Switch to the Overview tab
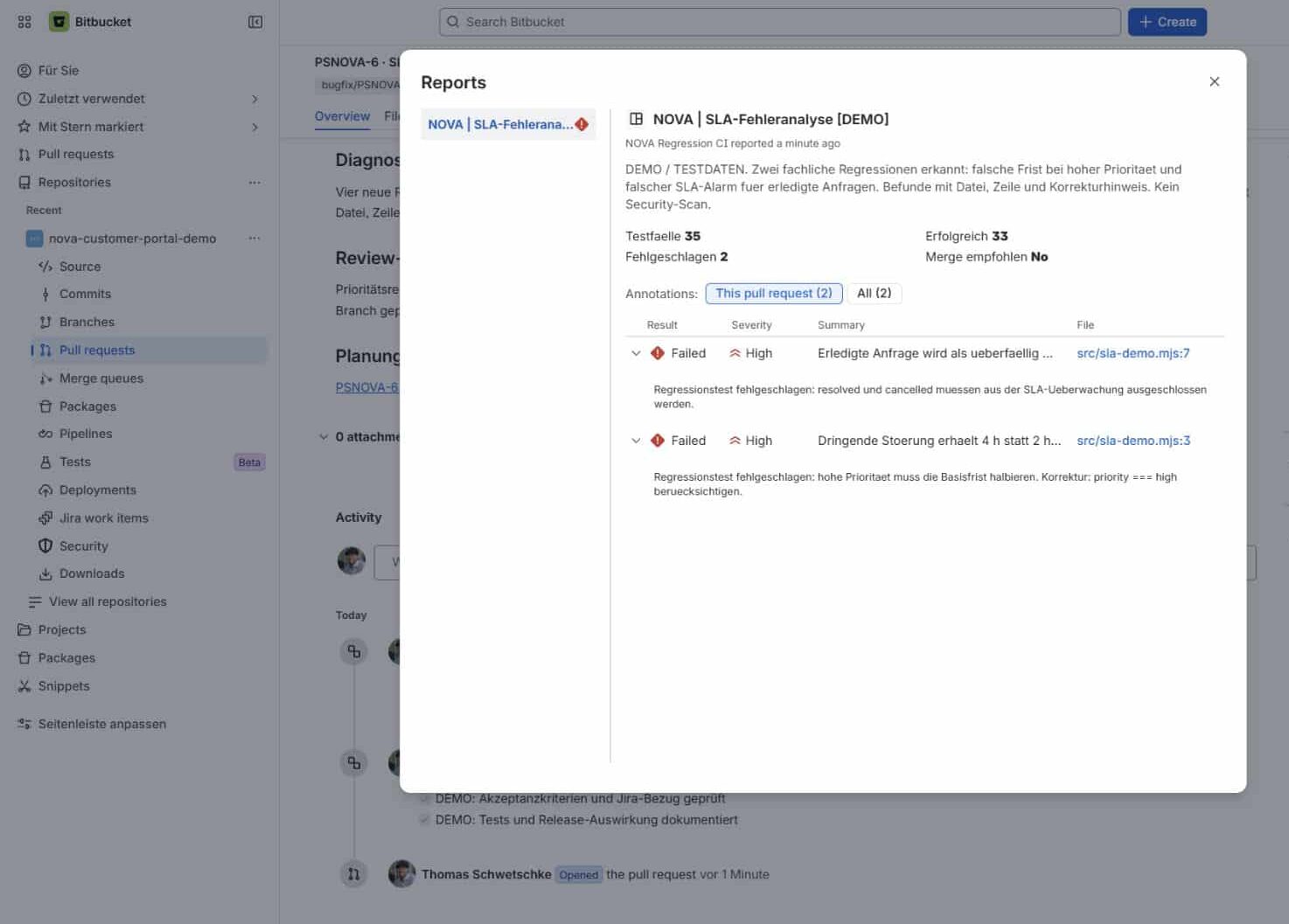This screenshot has width=1289, height=924. tap(342, 116)
